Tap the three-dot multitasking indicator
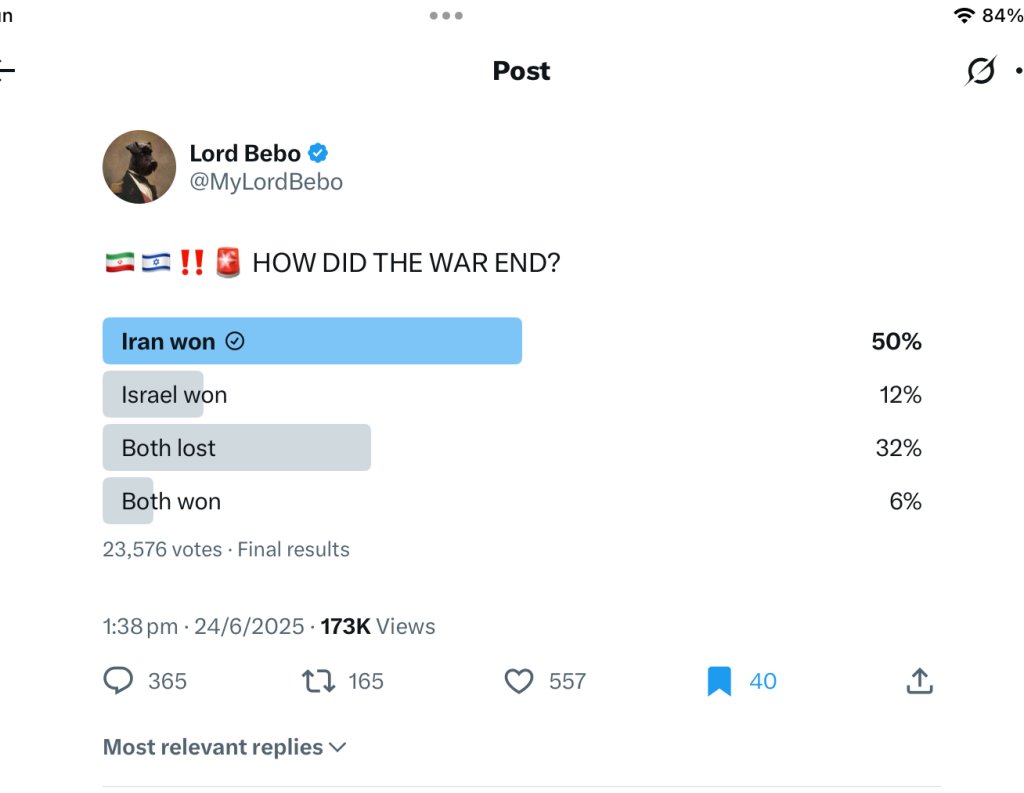1024x793 pixels. 446,16
